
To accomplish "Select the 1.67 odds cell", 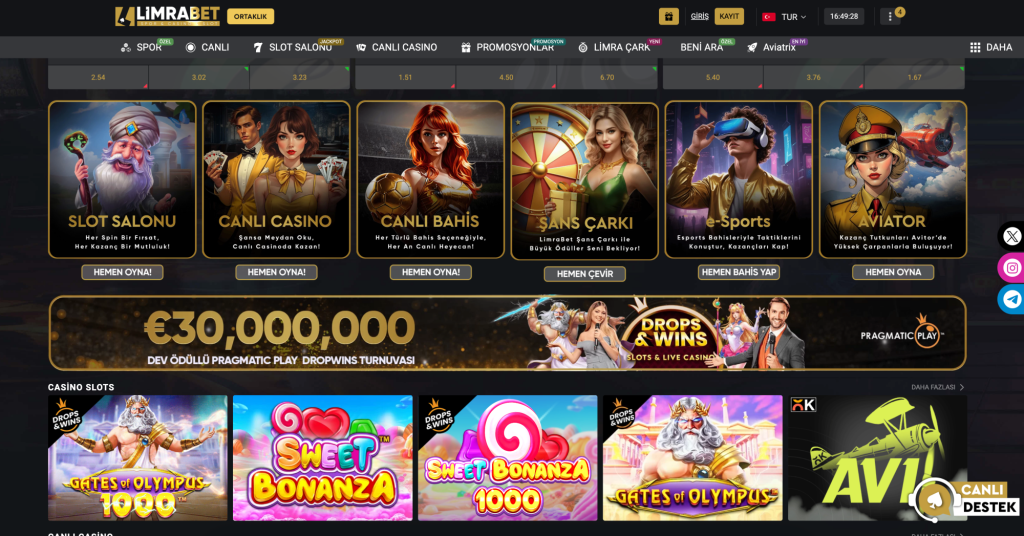I will point(914,77).
